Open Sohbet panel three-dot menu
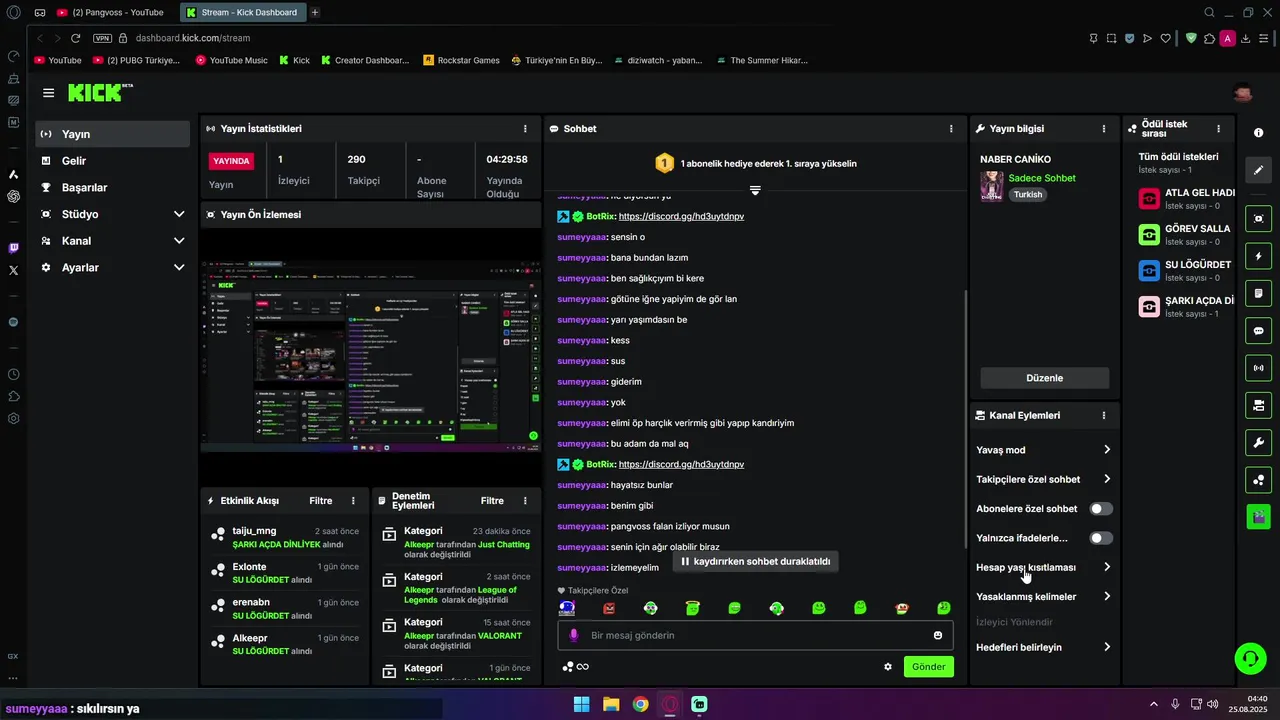This screenshot has height=720, width=1280. 951,129
